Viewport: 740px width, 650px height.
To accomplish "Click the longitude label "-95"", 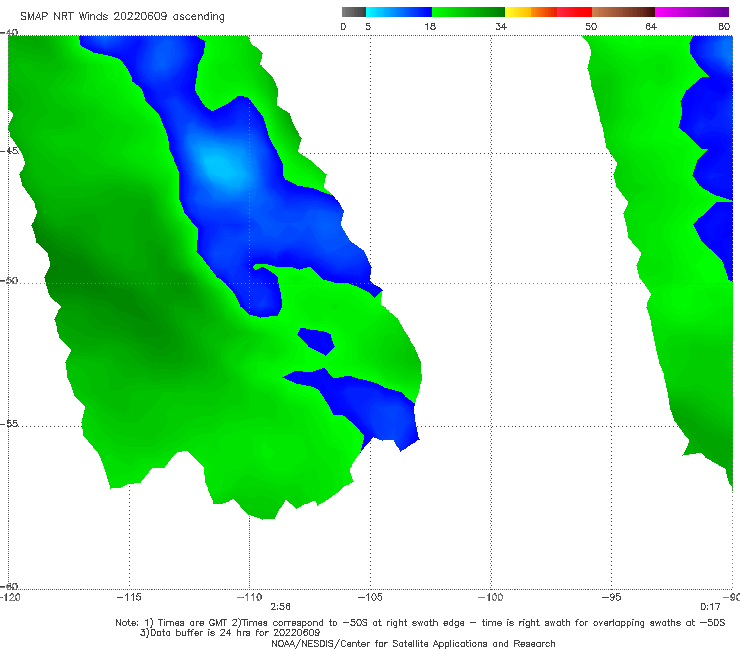I will click(x=611, y=597).
